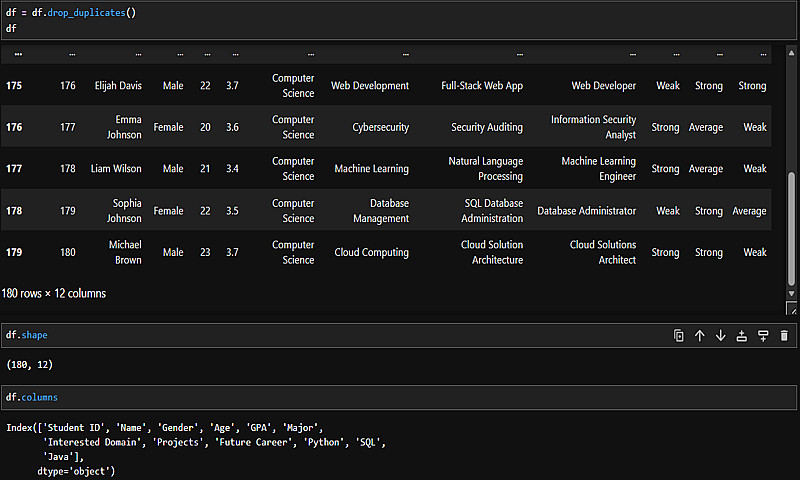Duplicate the df.shape cell

[679, 336]
